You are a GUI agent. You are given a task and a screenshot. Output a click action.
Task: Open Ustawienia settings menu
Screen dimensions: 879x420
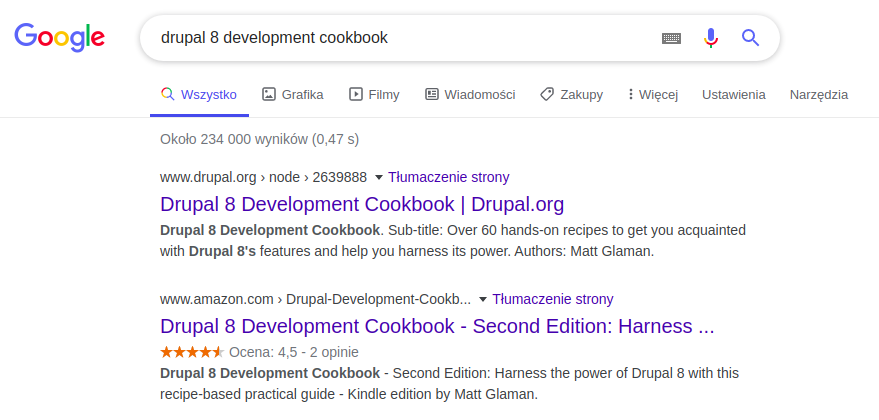click(734, 95)
